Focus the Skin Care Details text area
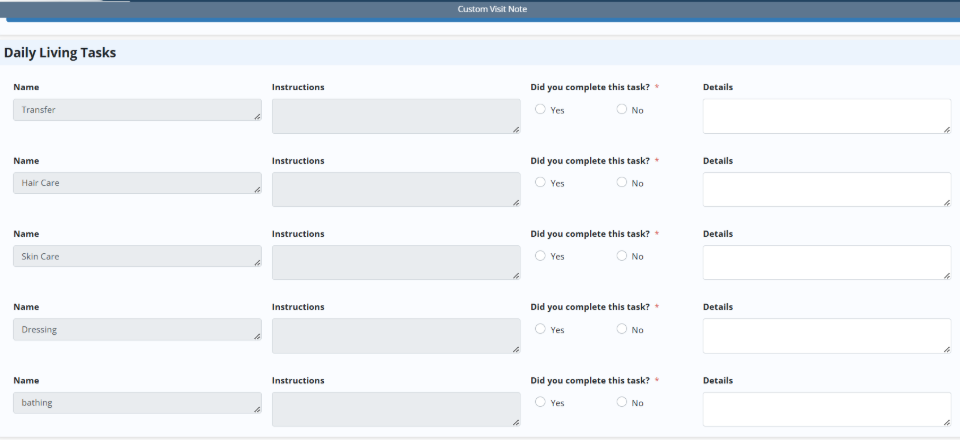Screen dimensions: 960x440 tap(826, 262)
